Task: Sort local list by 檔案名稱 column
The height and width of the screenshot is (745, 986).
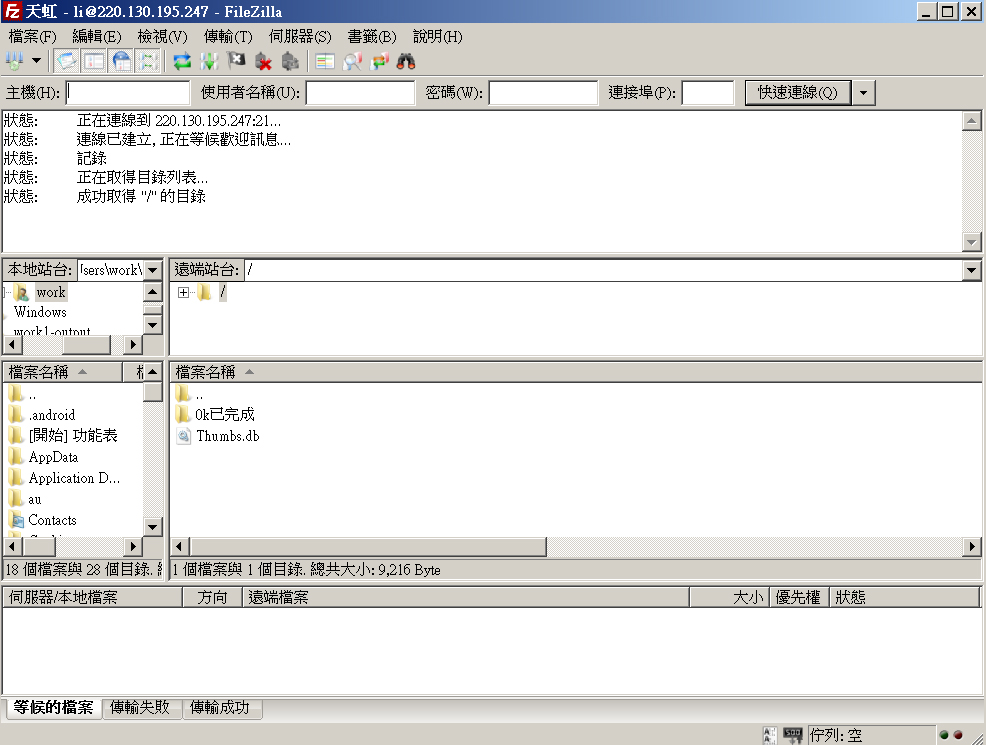Action: point(62,372)
